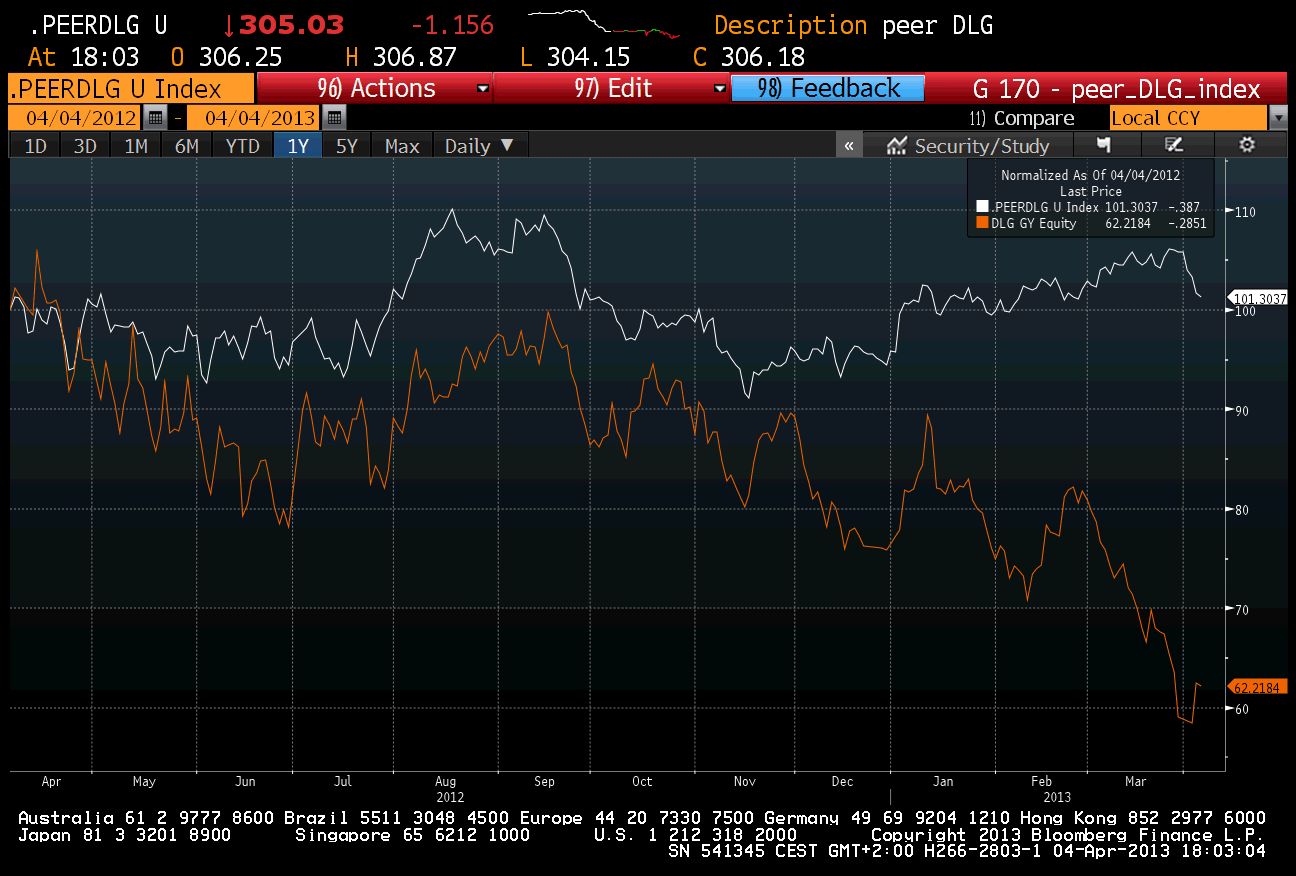Select the Max range tab

(402, 146)
